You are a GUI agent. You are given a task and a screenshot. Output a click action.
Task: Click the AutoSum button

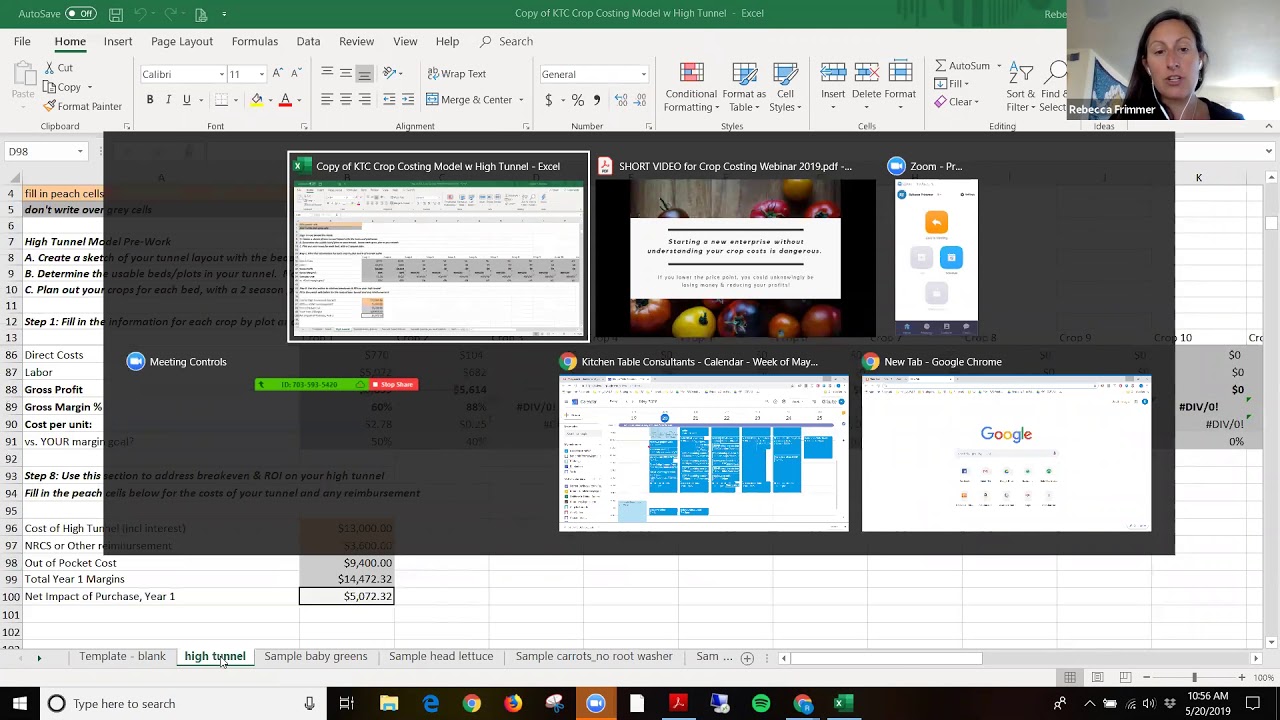(x=963, y=66)
